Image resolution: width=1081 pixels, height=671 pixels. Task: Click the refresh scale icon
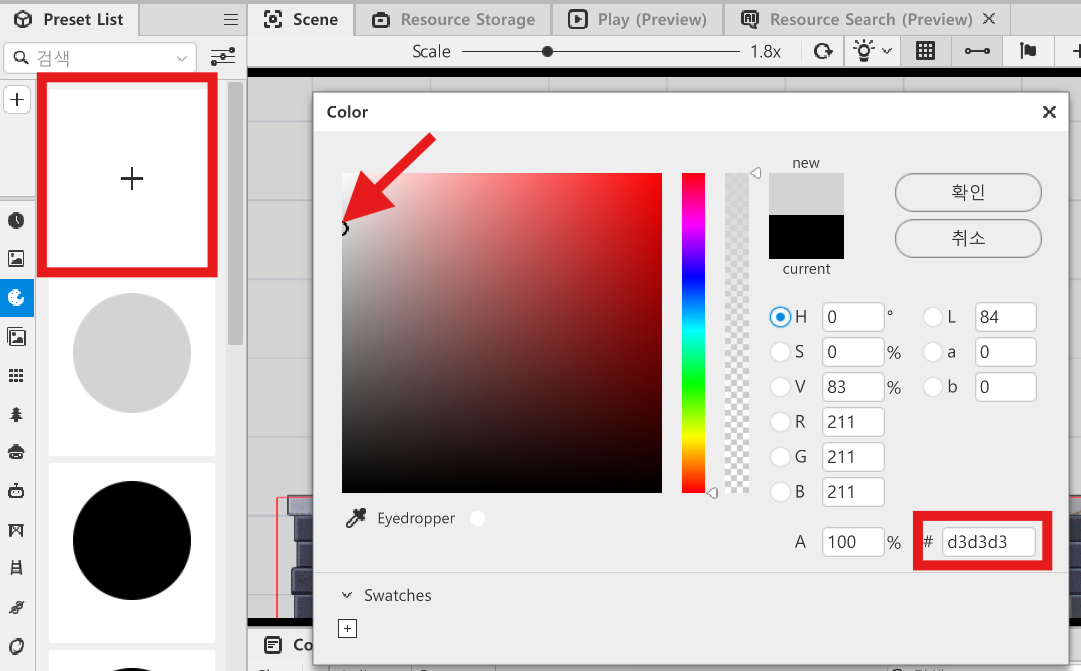pos(822,51)
